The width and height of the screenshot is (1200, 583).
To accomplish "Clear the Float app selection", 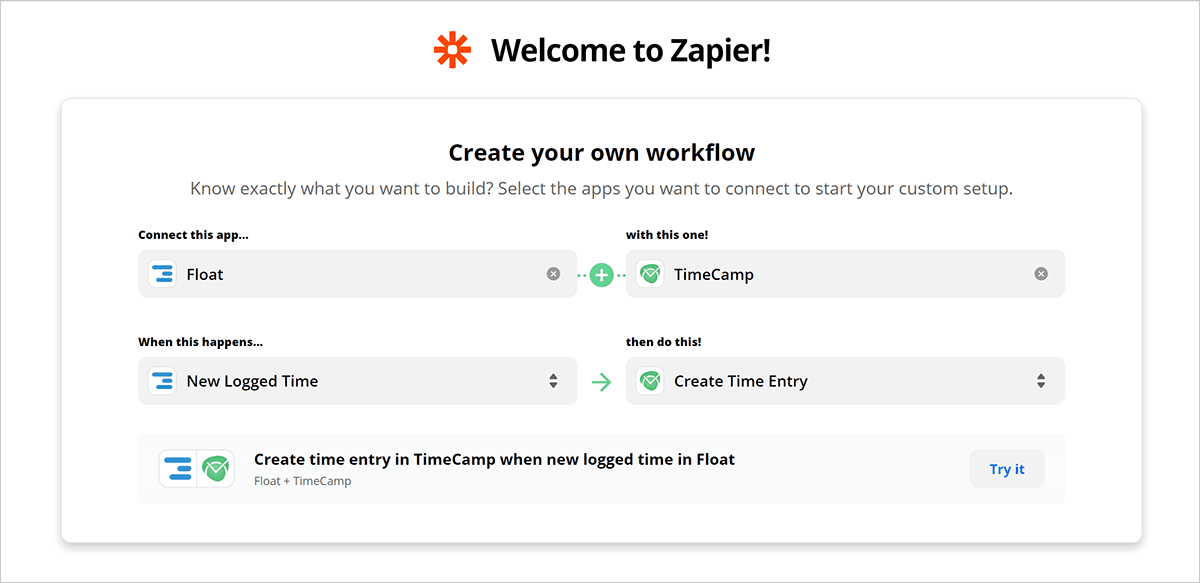I will (553, 274).
